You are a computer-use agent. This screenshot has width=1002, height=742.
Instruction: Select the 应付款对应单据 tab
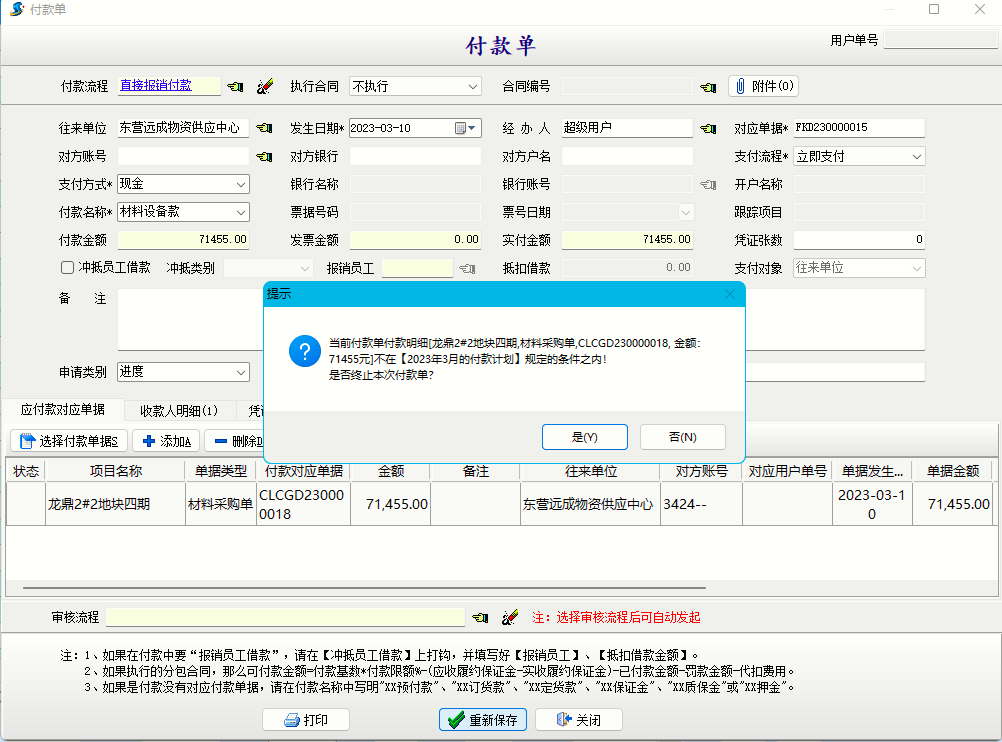(x=63, y=410)
